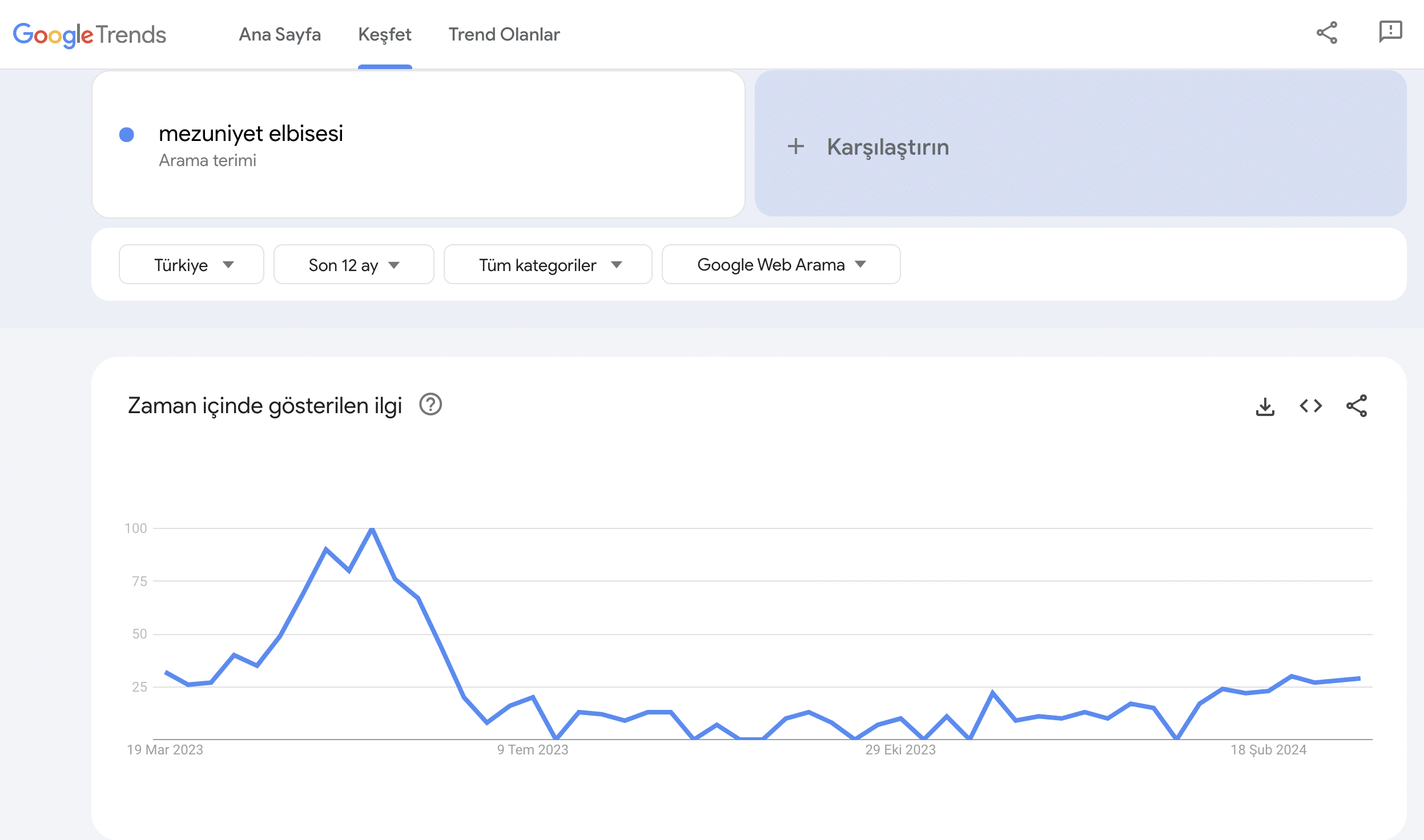
Task: Click the Google Trends logo
Action: click(x=89, y=34)
